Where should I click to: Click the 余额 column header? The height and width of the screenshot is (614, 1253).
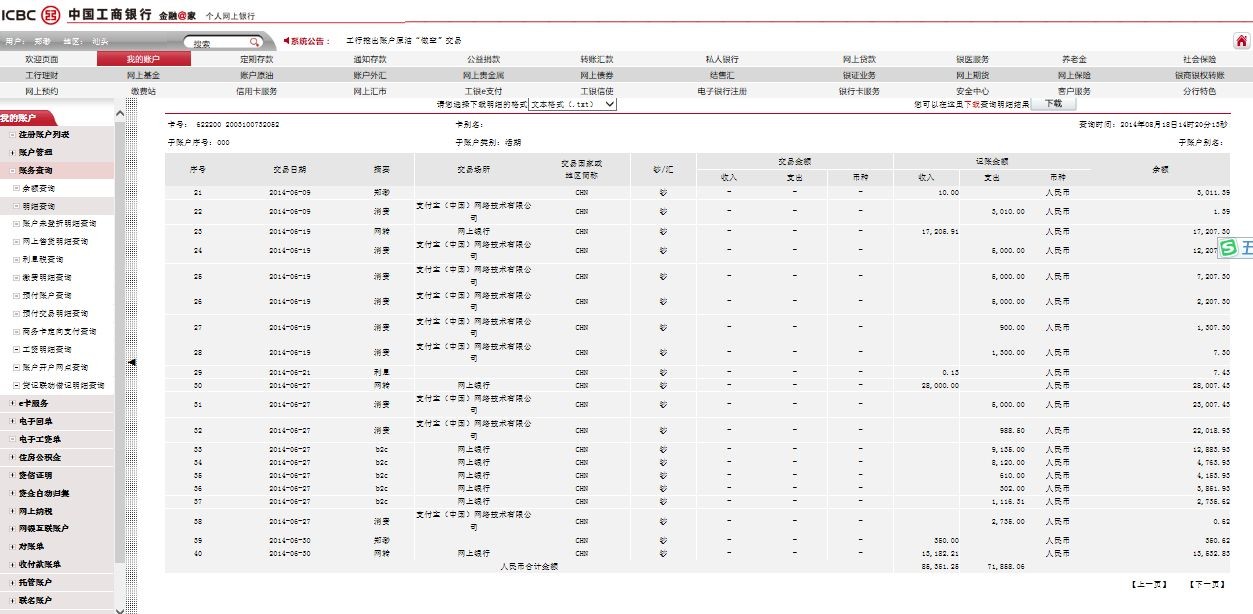pos(1161,169)
